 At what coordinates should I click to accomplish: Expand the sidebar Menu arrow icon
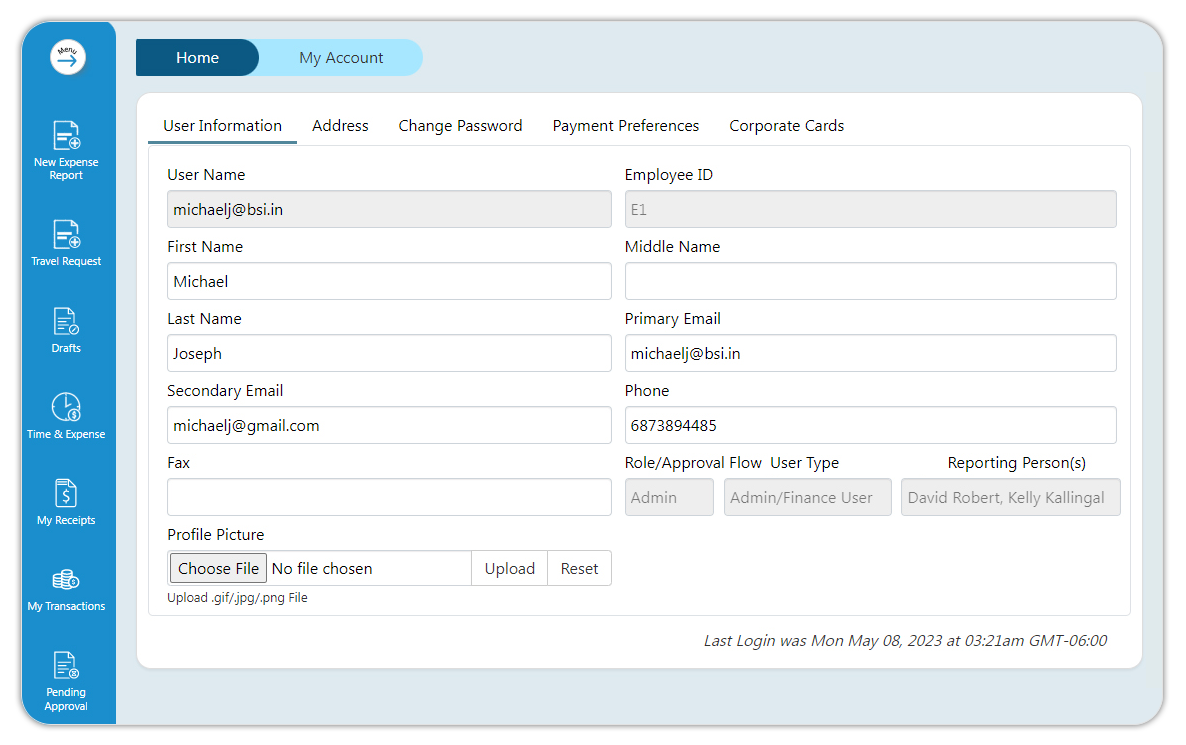[x=68, y=58]
